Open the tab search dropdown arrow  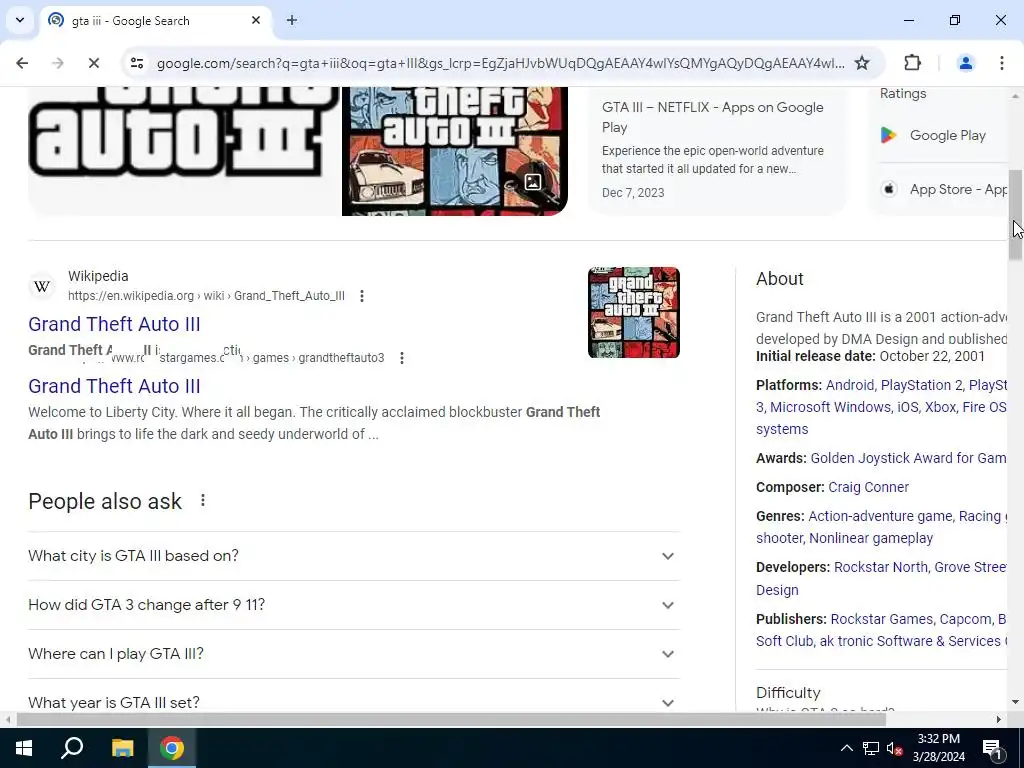coord(20,20)
